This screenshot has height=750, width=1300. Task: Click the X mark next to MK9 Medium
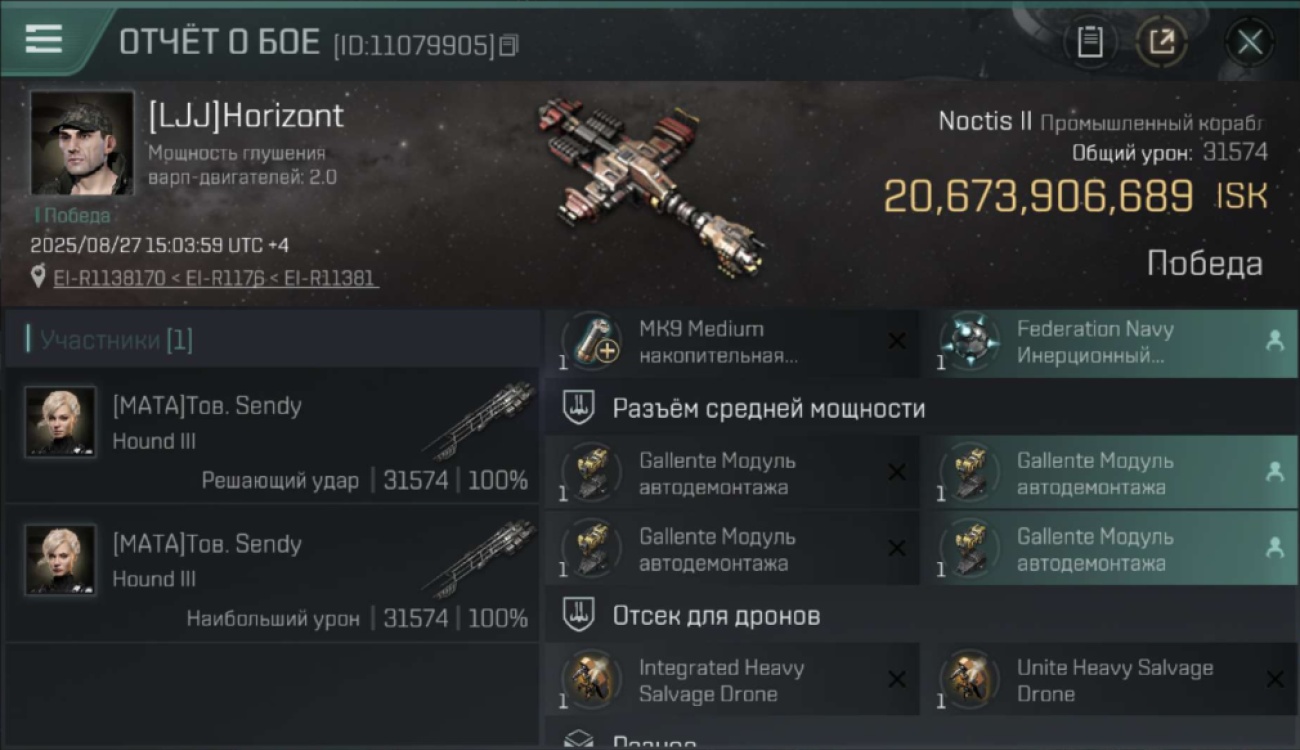(897, 342)
